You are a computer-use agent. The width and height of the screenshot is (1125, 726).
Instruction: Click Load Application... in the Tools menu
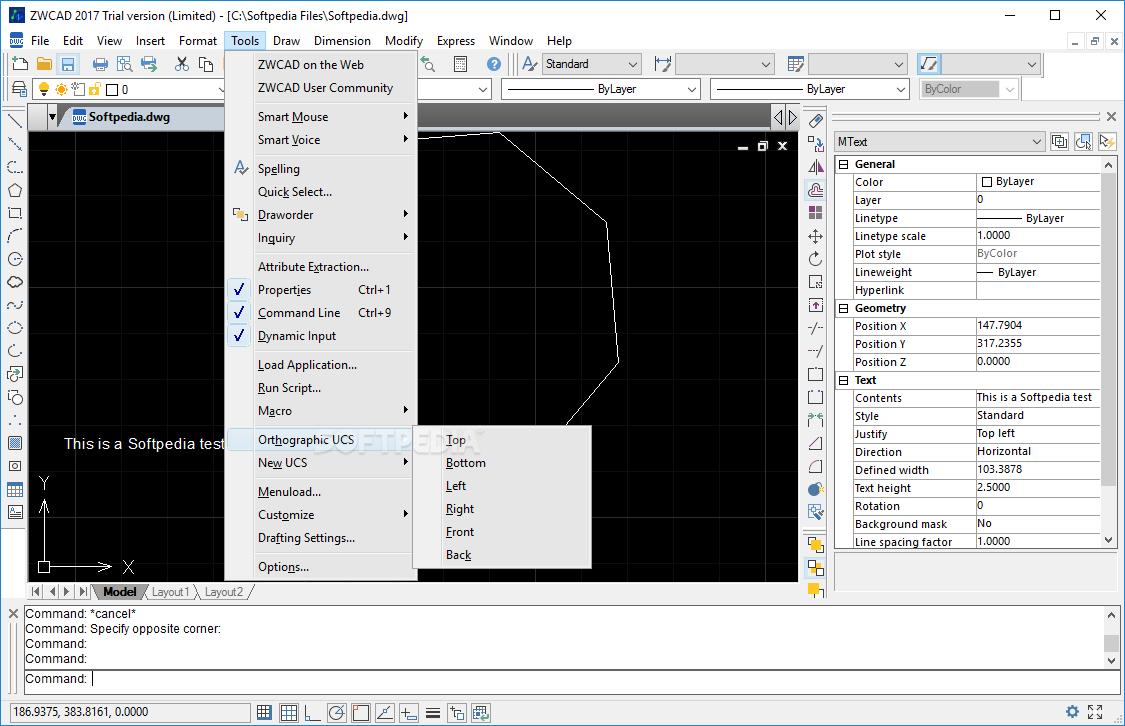(321, 364)
